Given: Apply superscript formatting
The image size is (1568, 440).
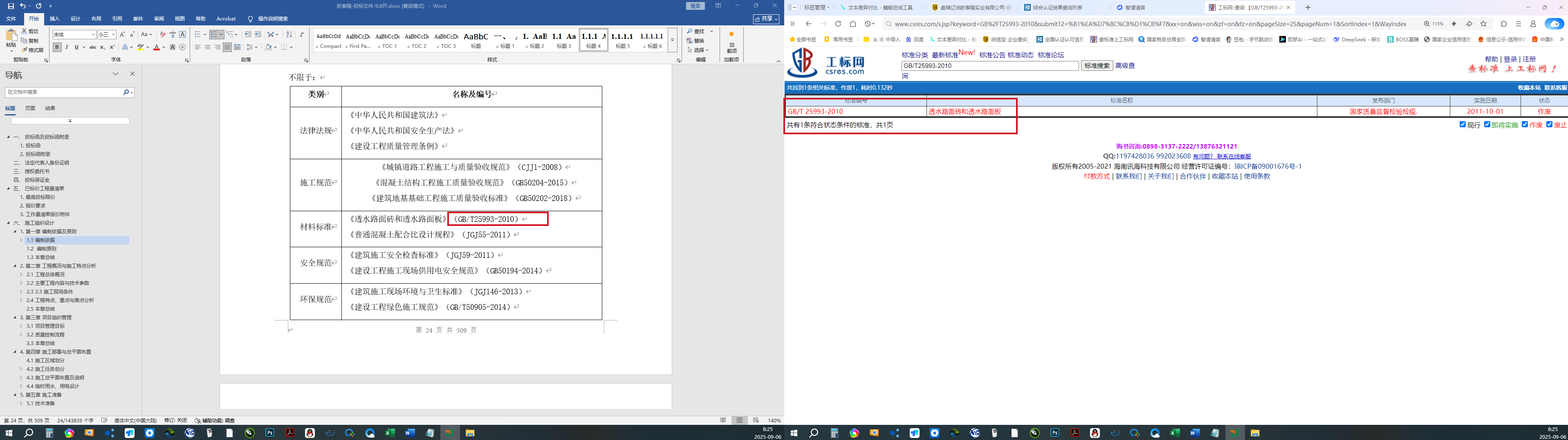Looking at the screenshot, I should (x=112, y=47).
